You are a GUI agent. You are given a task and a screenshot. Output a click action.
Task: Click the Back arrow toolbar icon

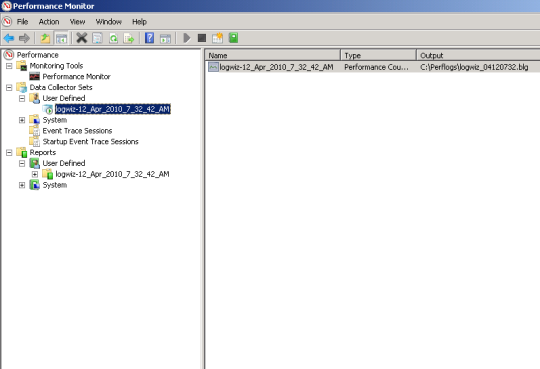click(x=9, y=38)
